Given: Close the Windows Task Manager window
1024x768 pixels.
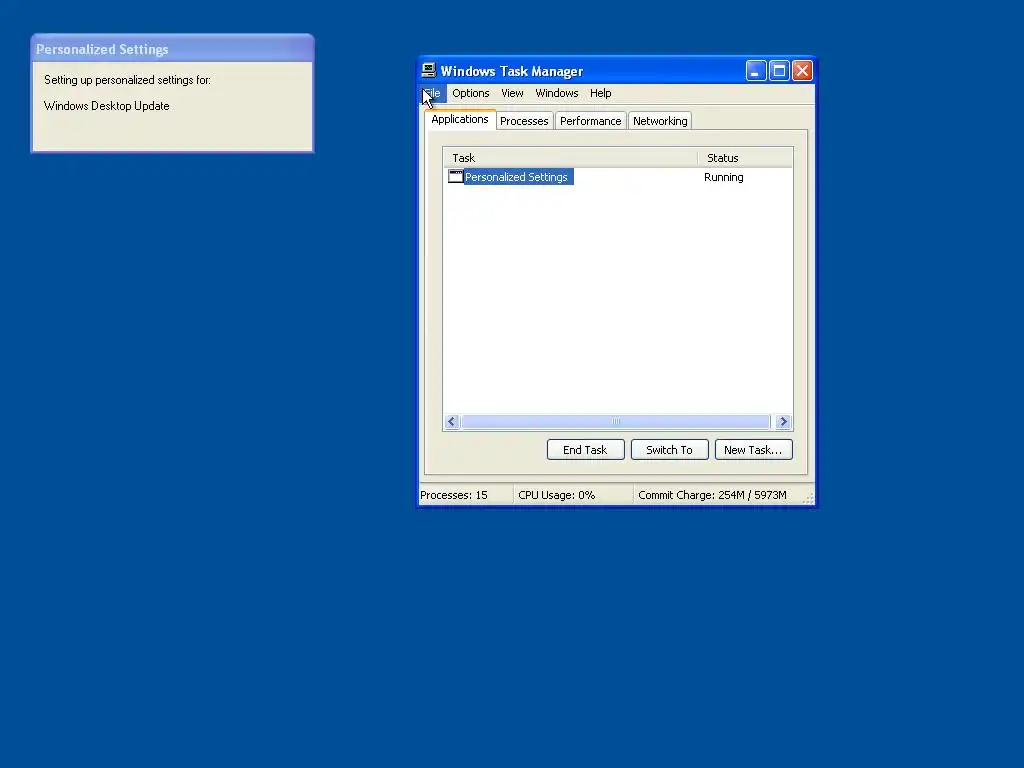Looking at the screenshot, I should [803, 71].
